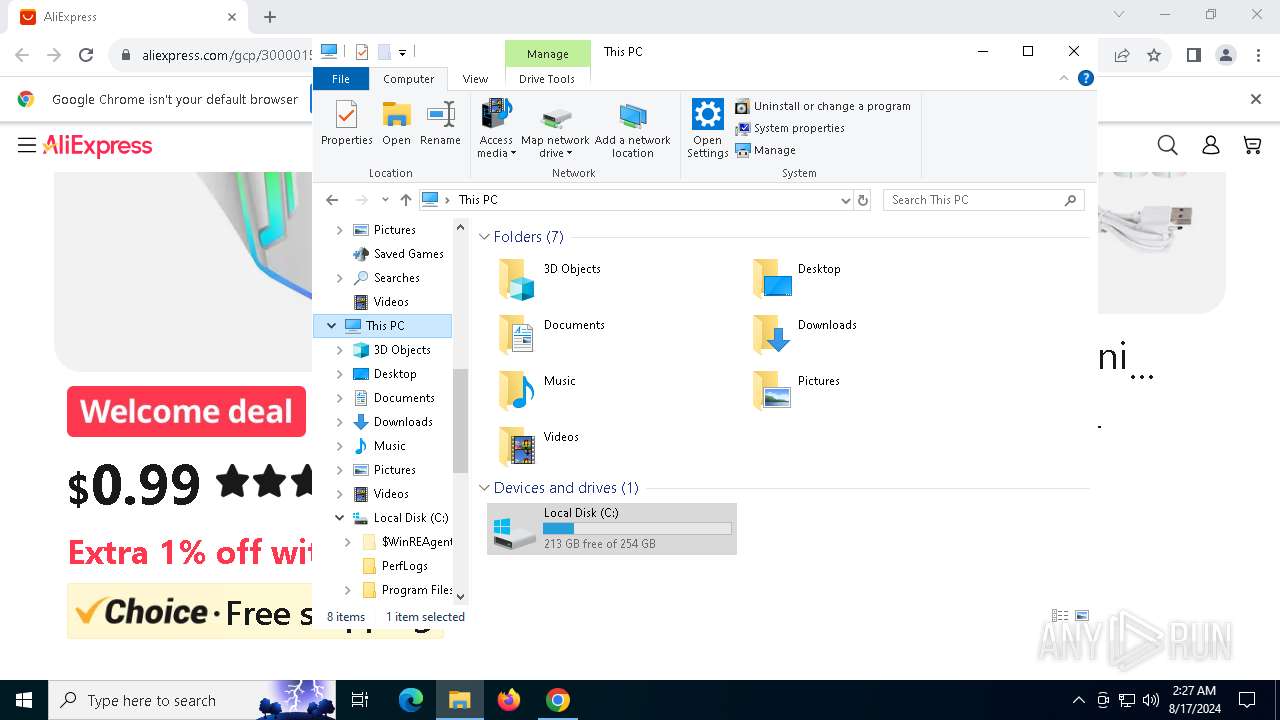
Task: Open the Windows Start menu
Action: click(x=24, y=700)
